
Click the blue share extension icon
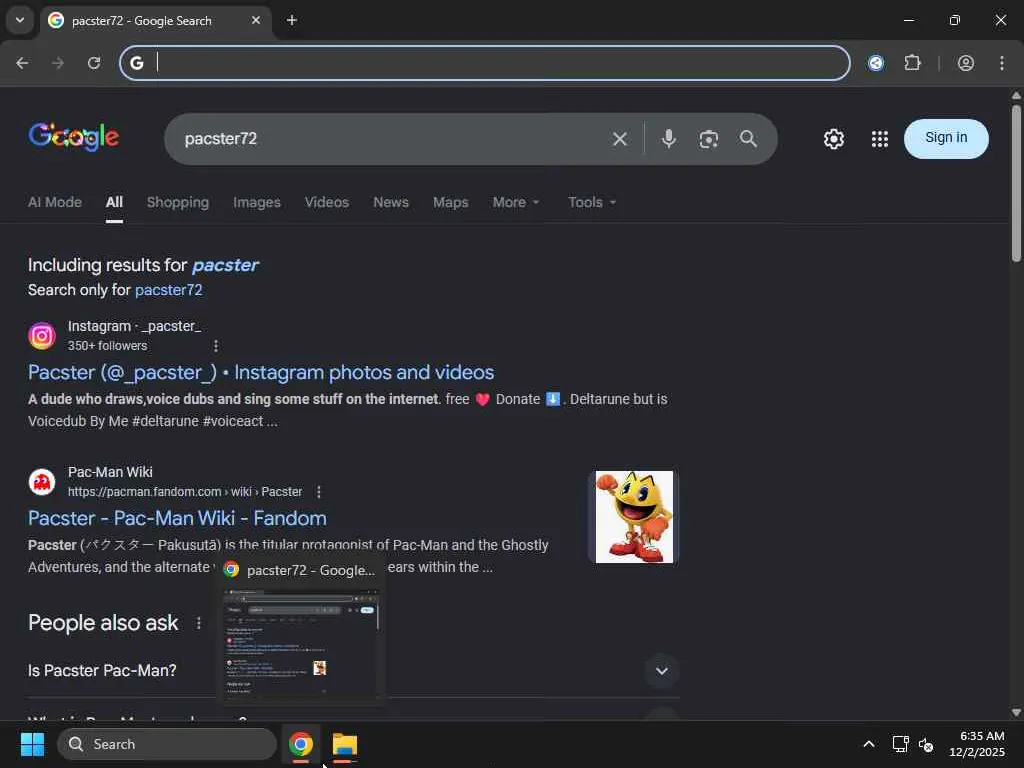tap(876, 63)
